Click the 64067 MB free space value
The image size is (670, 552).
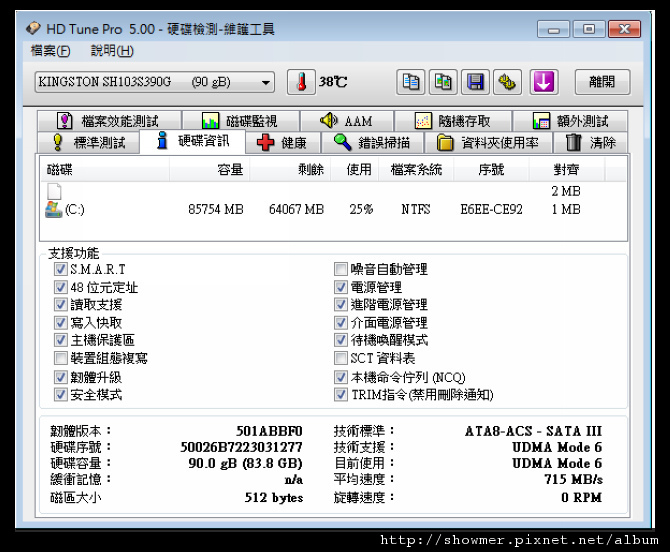click(x=297, y=209)
